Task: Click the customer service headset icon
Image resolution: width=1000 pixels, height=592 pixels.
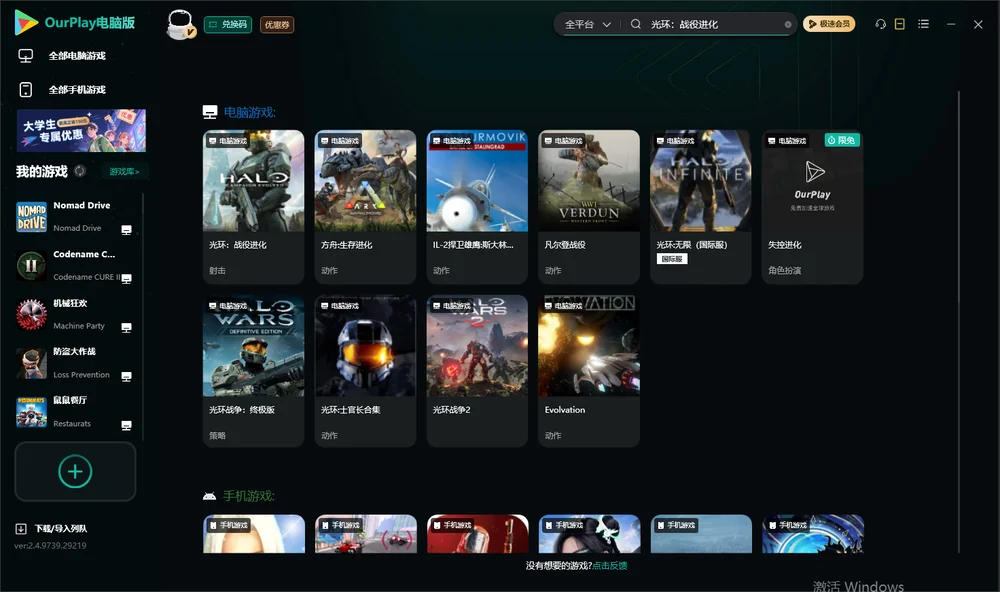Action: click(x=881, y=24)
